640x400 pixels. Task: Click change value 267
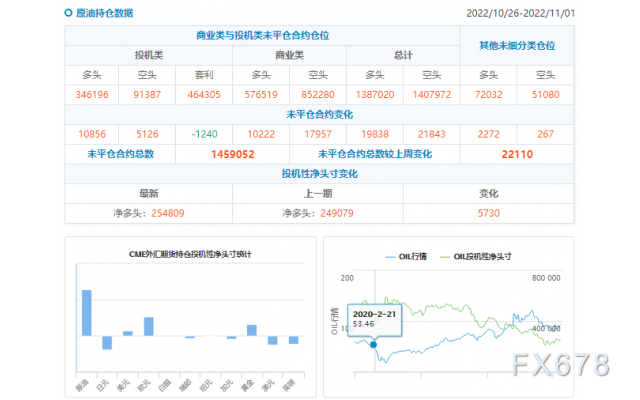coord(545,134)
